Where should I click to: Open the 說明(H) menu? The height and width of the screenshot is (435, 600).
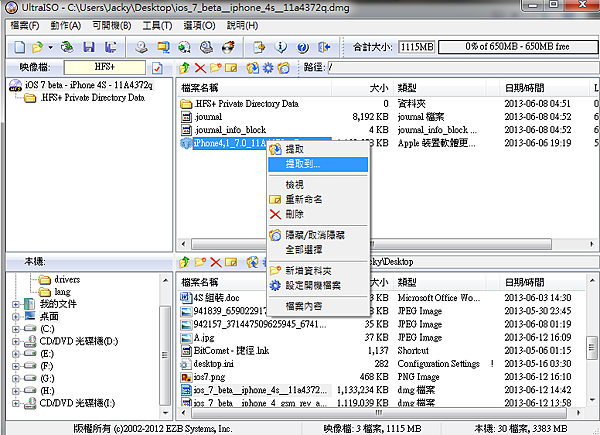coord(242,26)
